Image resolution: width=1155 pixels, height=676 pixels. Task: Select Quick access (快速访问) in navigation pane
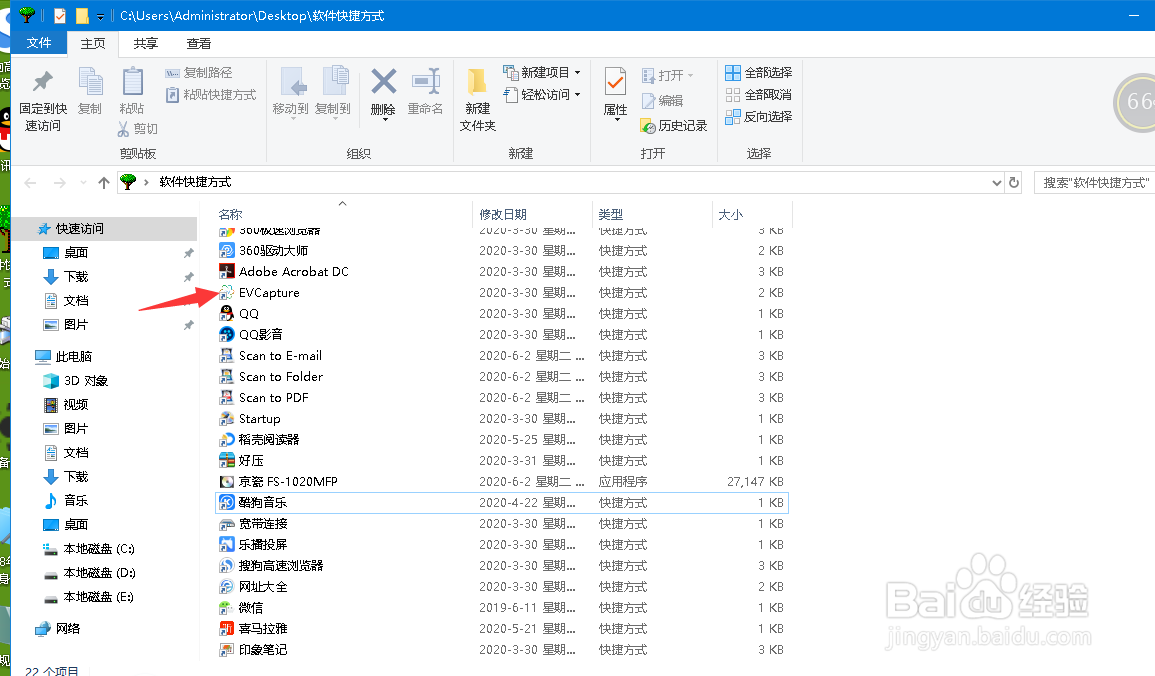(103, 229)
